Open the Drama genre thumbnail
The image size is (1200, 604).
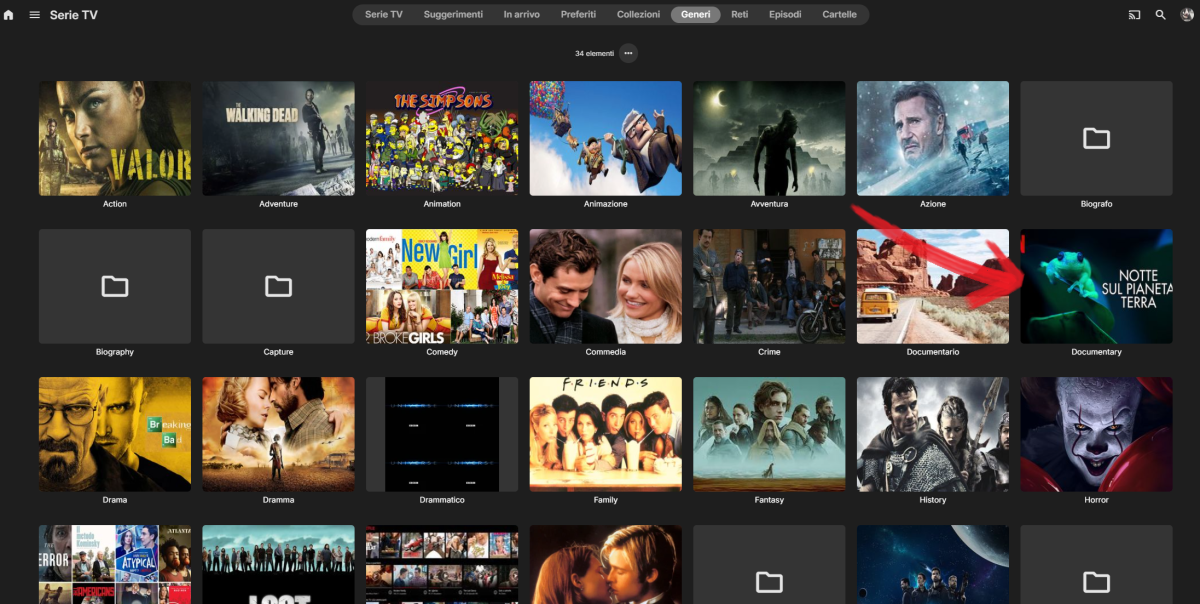[115, 434]
